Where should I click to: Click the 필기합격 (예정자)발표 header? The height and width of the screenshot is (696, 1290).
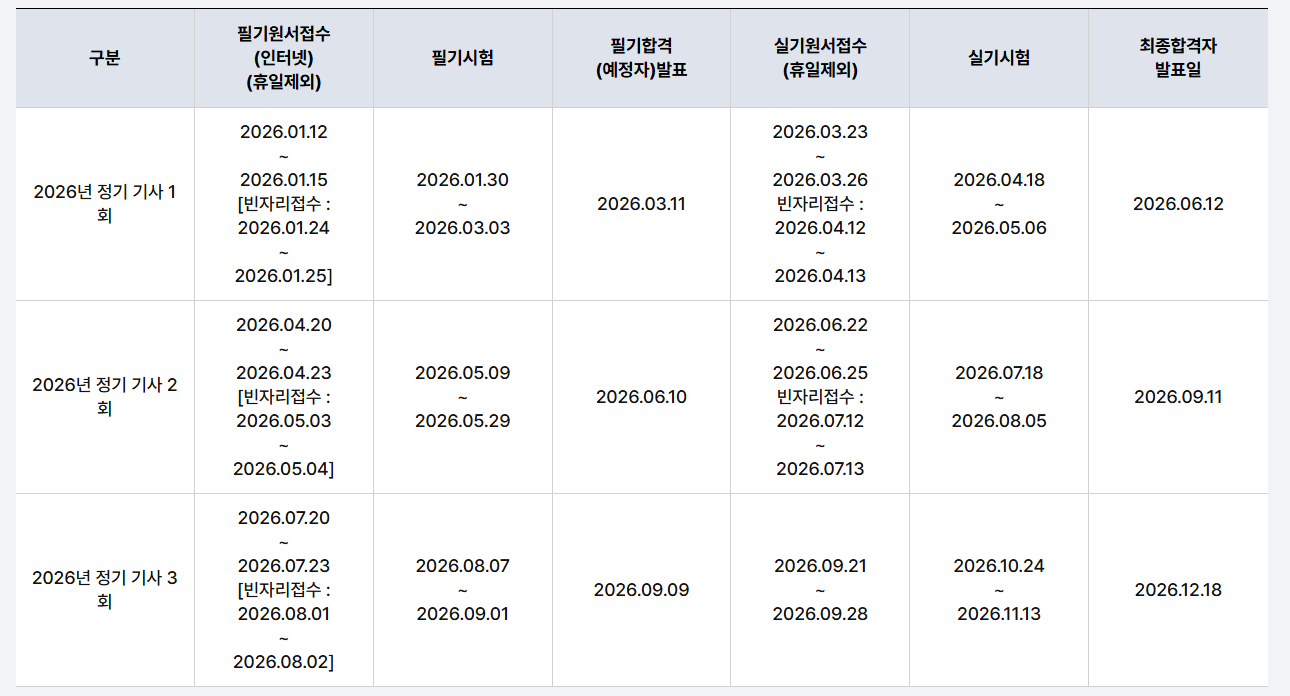coord(641,58)
